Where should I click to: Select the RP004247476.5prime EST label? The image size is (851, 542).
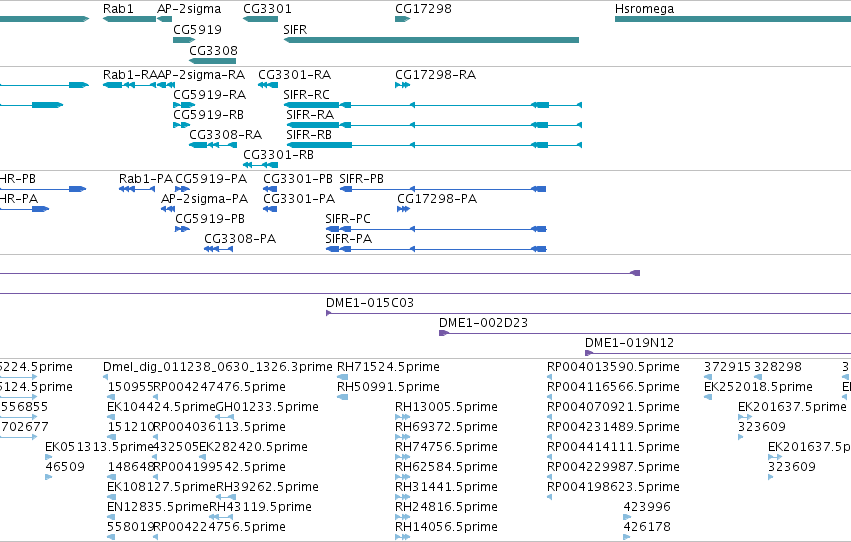(x=219, y=387)
